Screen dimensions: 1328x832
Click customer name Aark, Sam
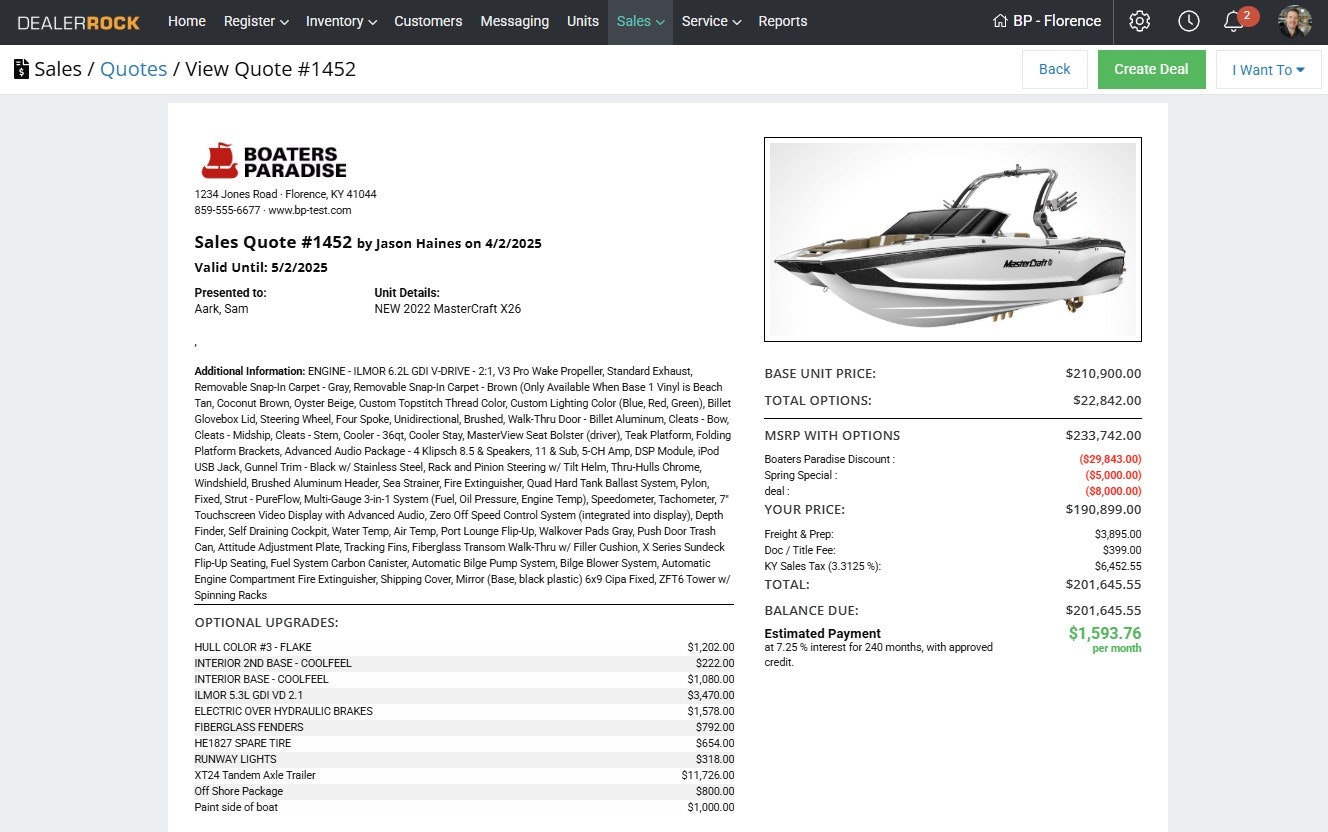click(221, 309)
